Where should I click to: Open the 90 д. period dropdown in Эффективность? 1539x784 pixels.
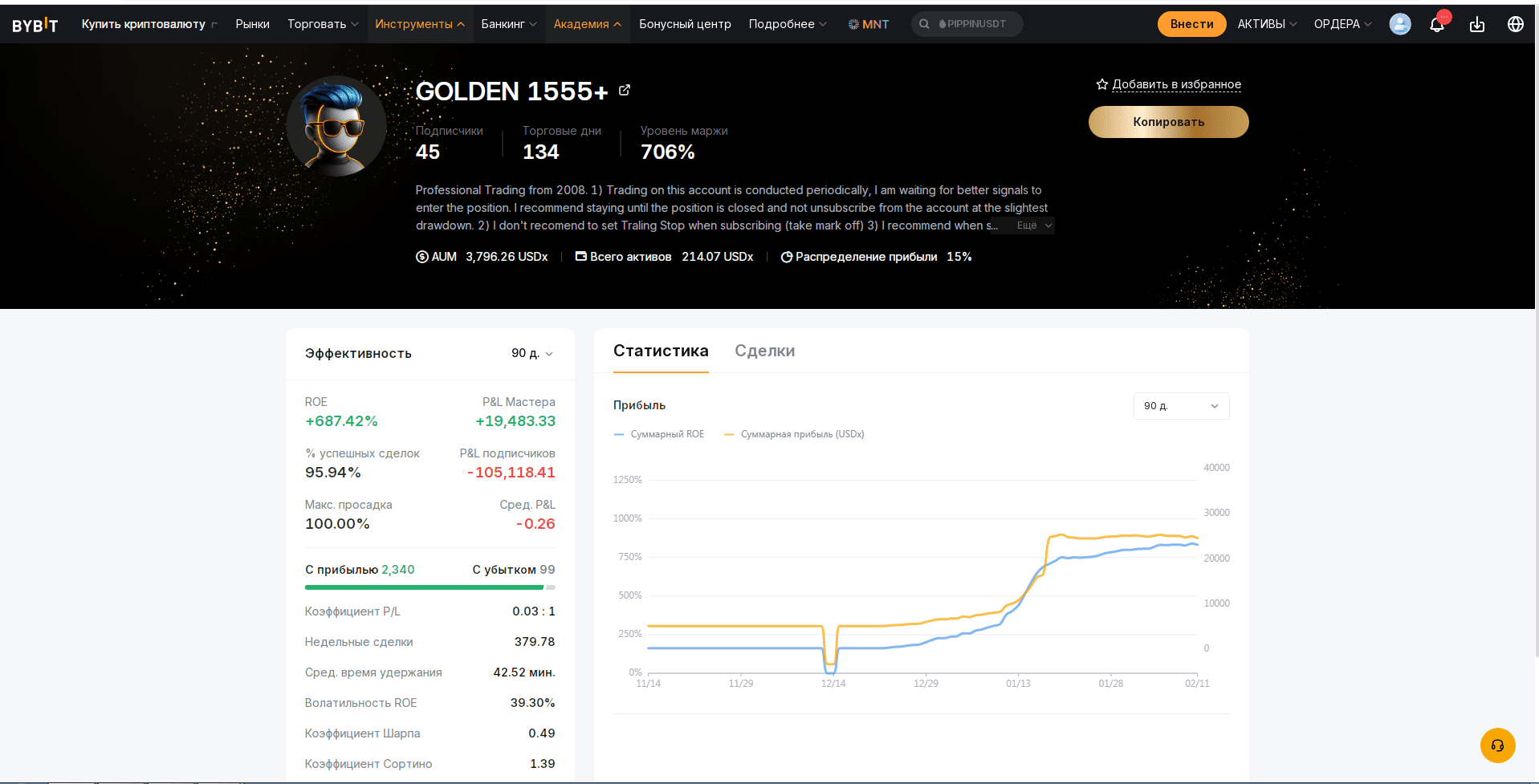pyautogui.click(x=532, y=353)
